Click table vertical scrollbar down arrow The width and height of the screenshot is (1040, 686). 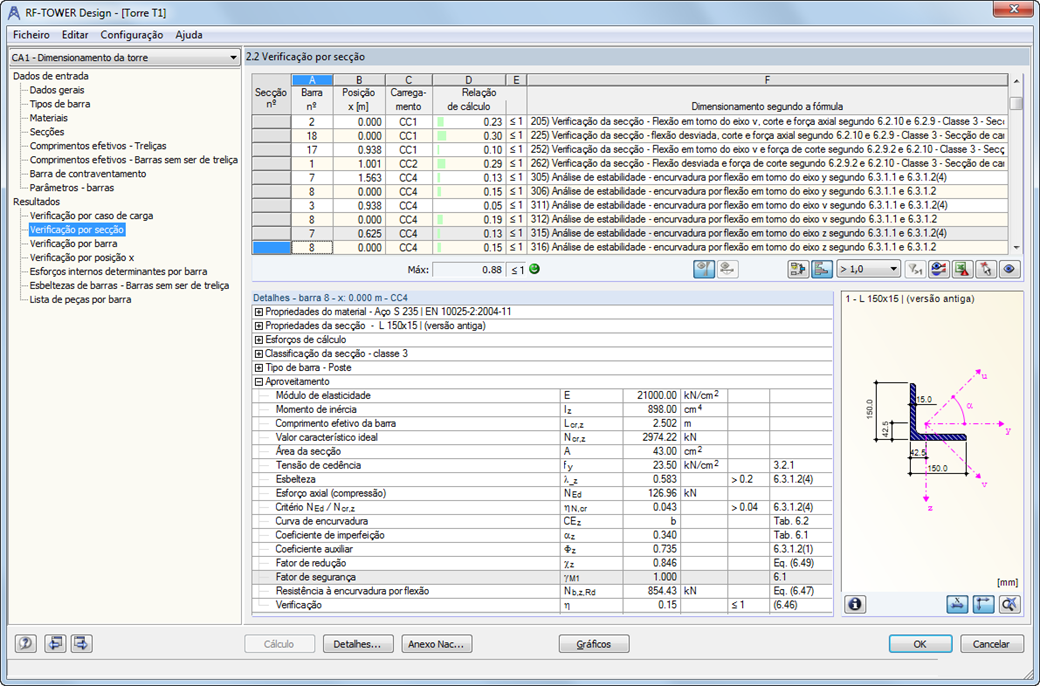[1016, 247]
